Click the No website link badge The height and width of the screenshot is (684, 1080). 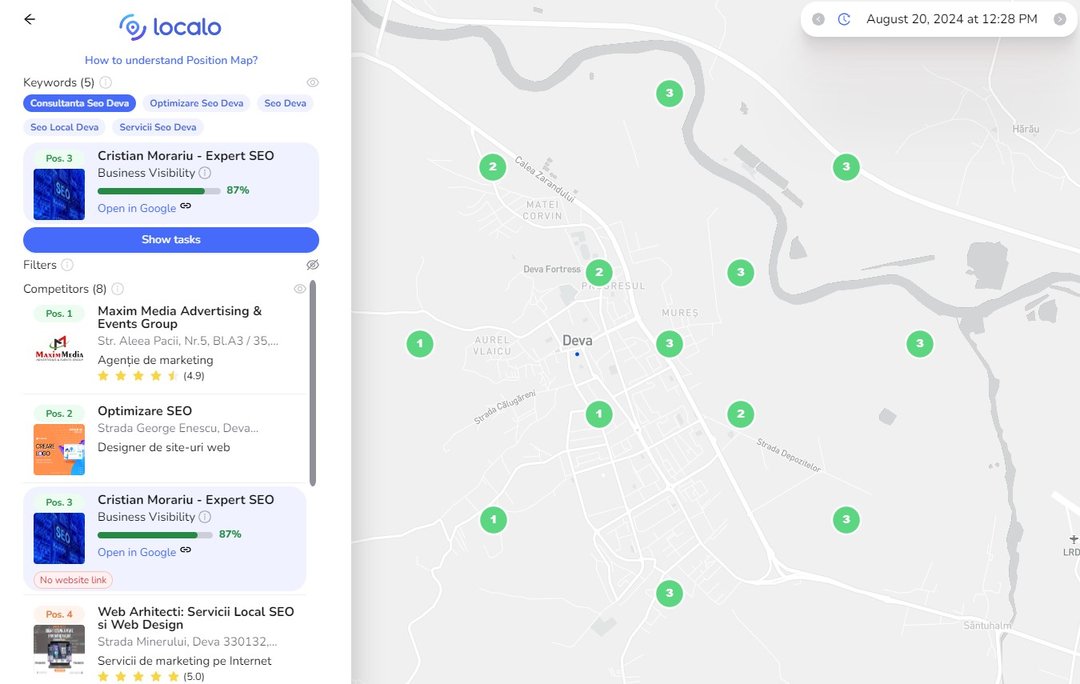pyautogui.click(x=73, y=580)
